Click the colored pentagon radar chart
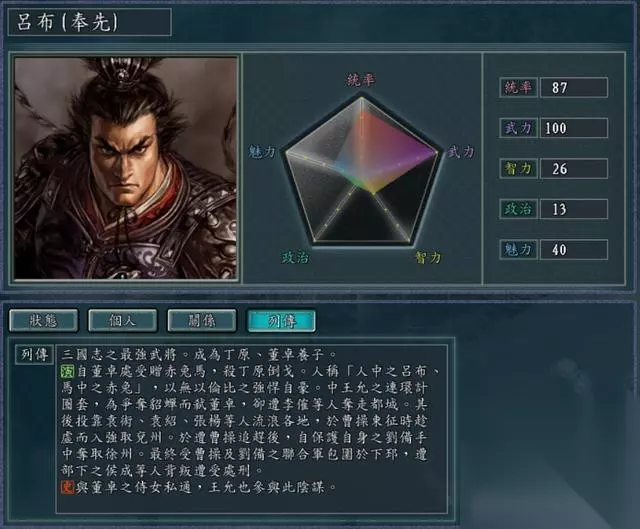 (x=362, y=171)
